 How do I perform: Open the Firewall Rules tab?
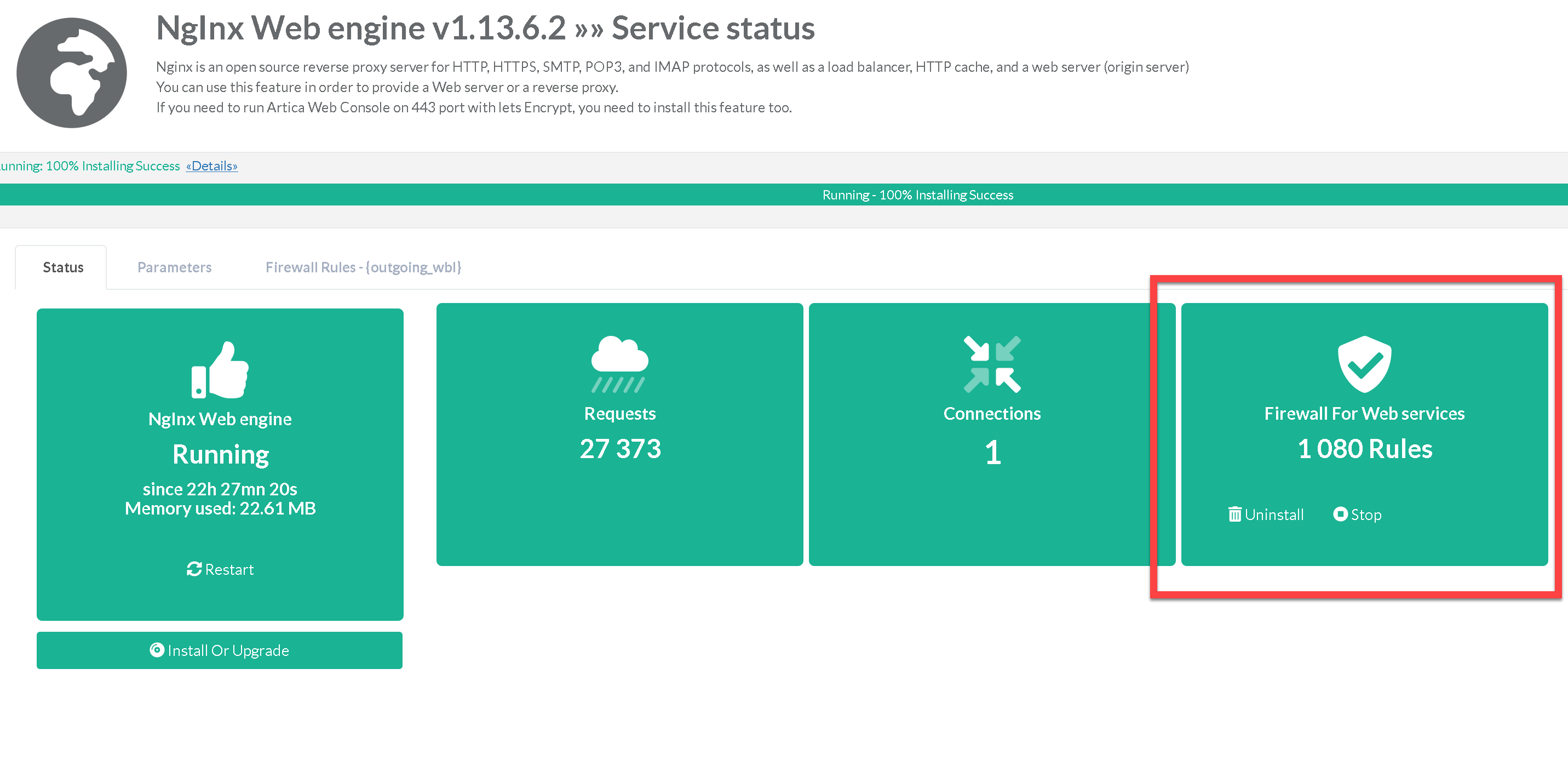(364, 267)
